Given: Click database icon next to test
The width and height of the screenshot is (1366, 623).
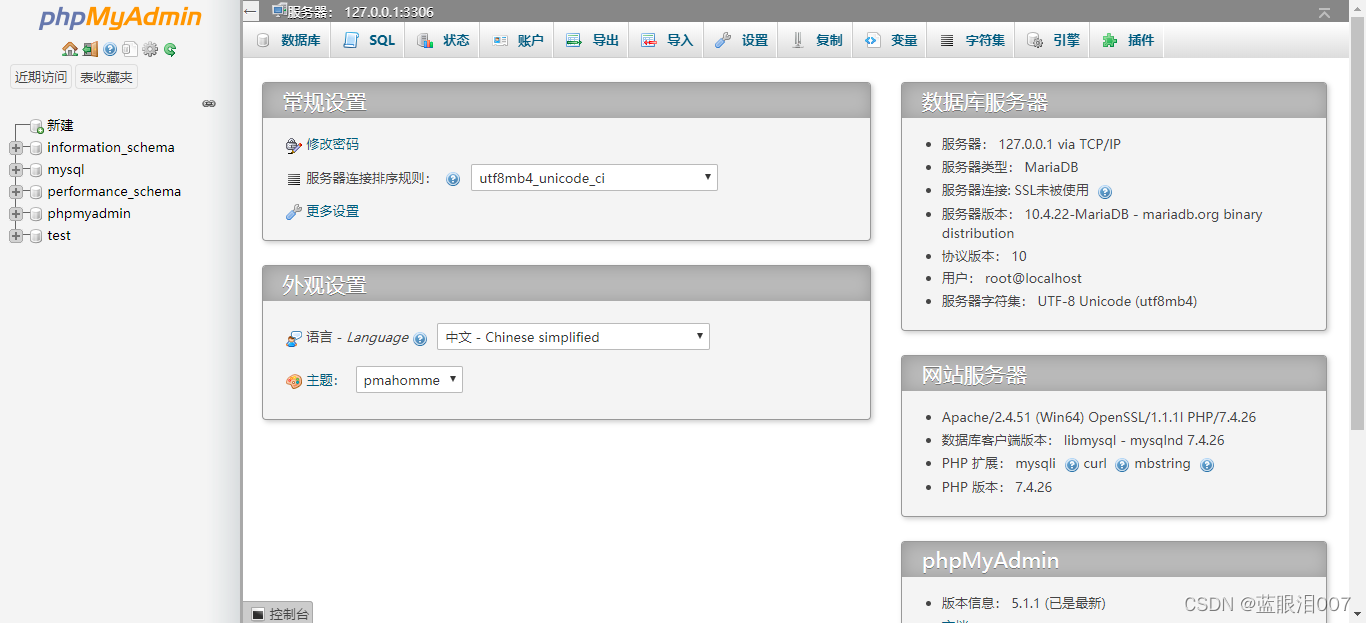Looking at the screenshot, I should click(36, 236).
